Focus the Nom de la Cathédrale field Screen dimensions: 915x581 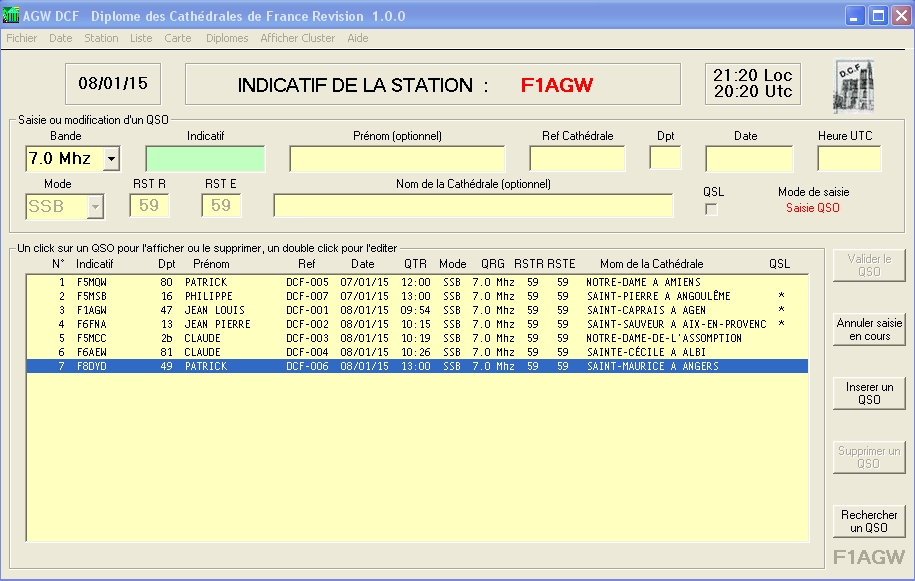click(473, 206)
